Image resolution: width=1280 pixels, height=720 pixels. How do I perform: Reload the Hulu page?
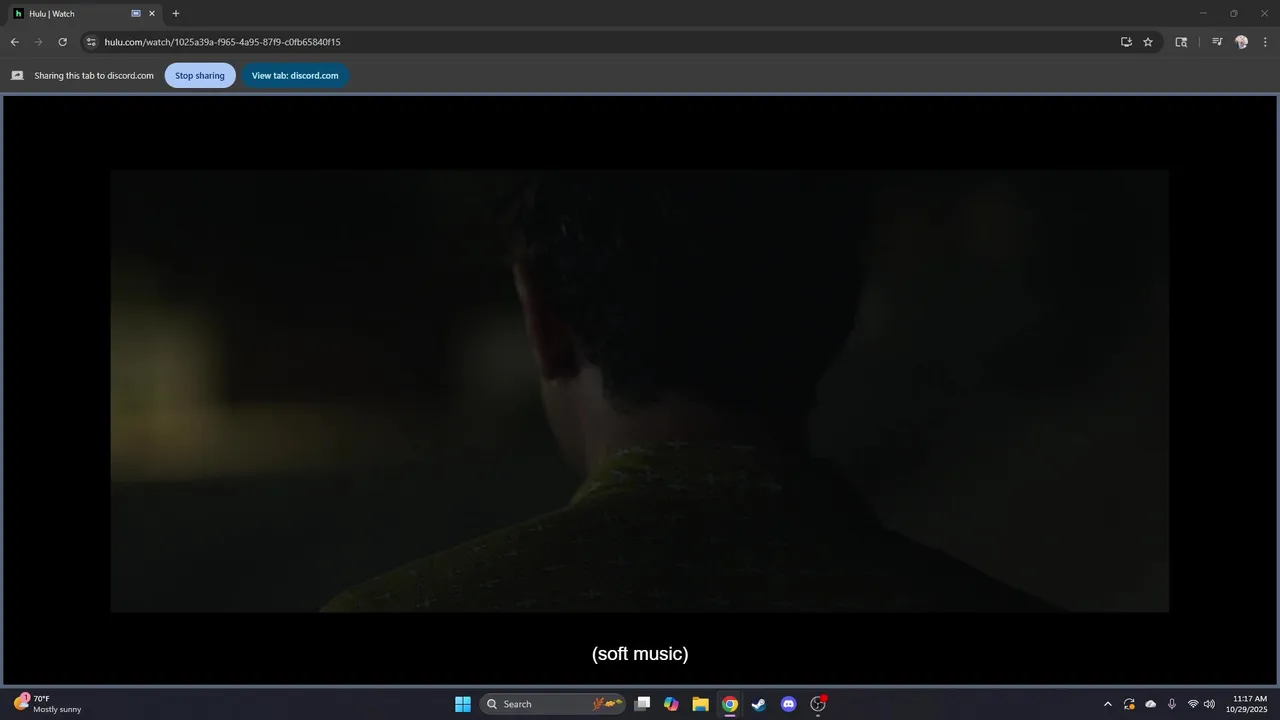pyautogui.click(x=62, y=42)
